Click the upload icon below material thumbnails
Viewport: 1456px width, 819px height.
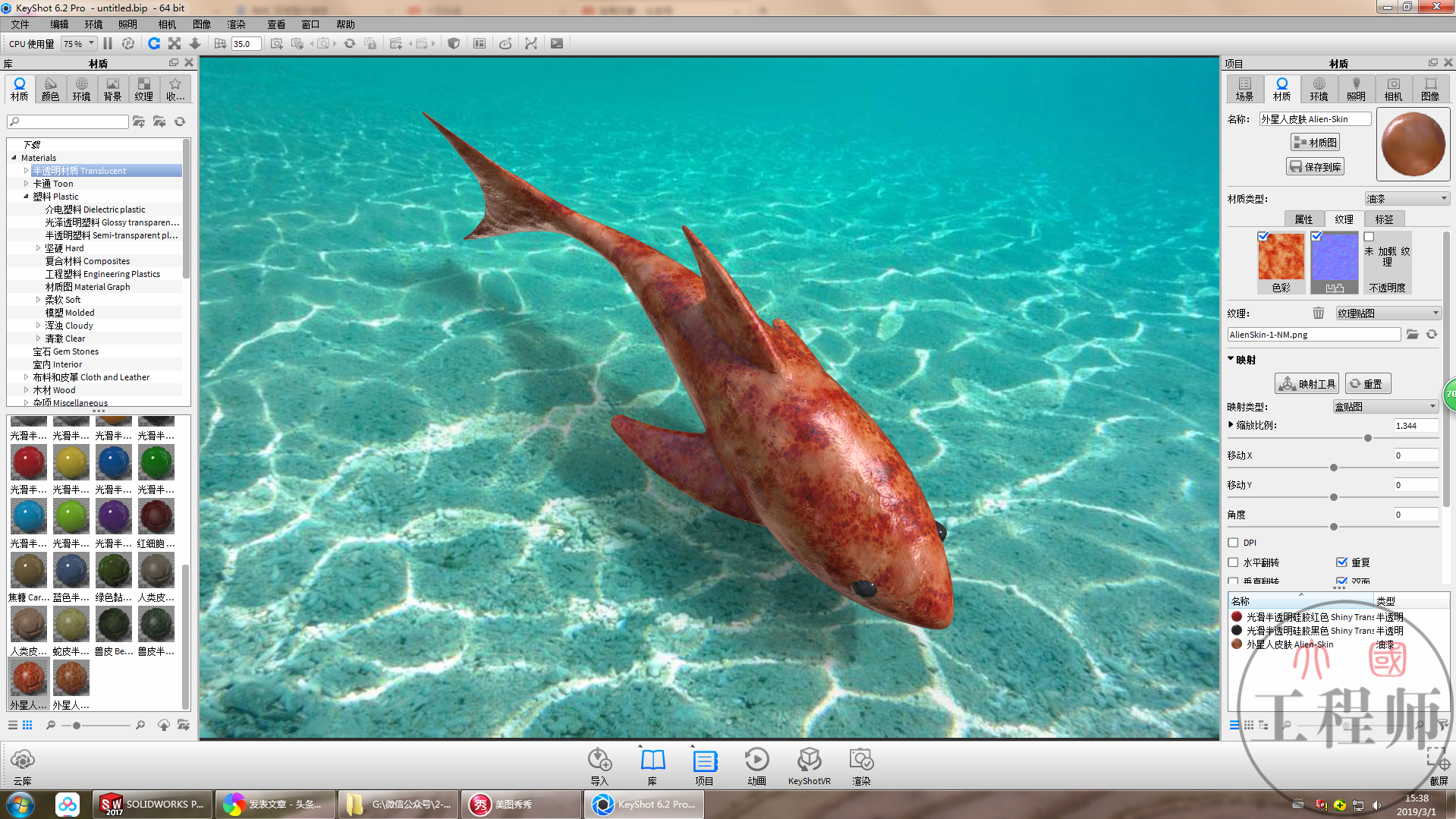[164, 726]
